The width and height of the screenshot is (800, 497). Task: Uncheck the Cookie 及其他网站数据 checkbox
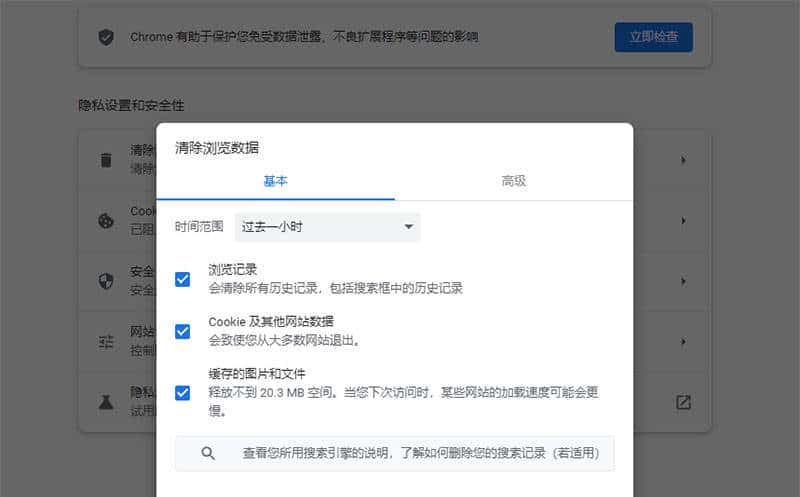point(182,331)
